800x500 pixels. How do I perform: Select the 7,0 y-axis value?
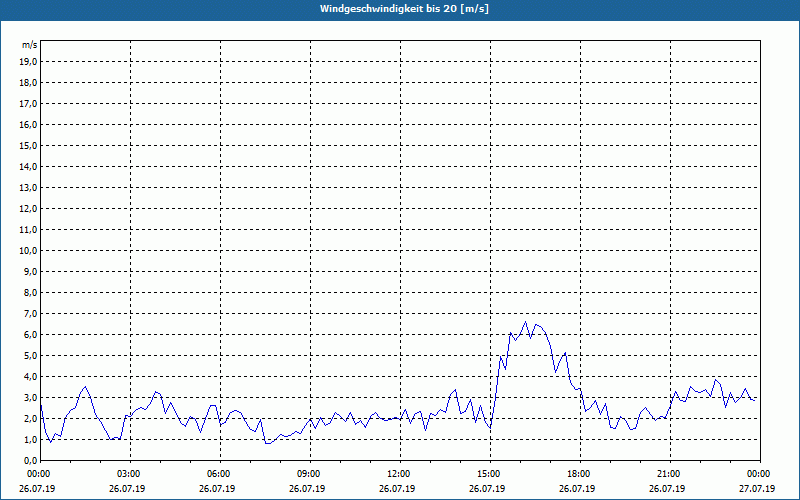[30, 313]
